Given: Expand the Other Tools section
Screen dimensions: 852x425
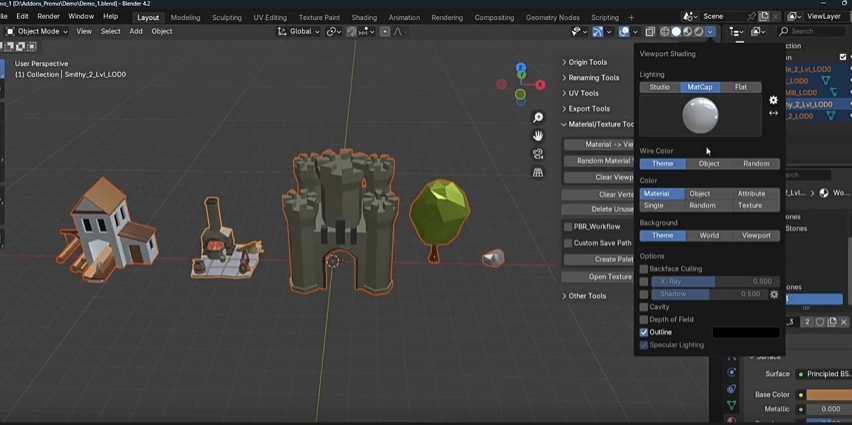Looking at the screenshot, I should click(587, 296).
